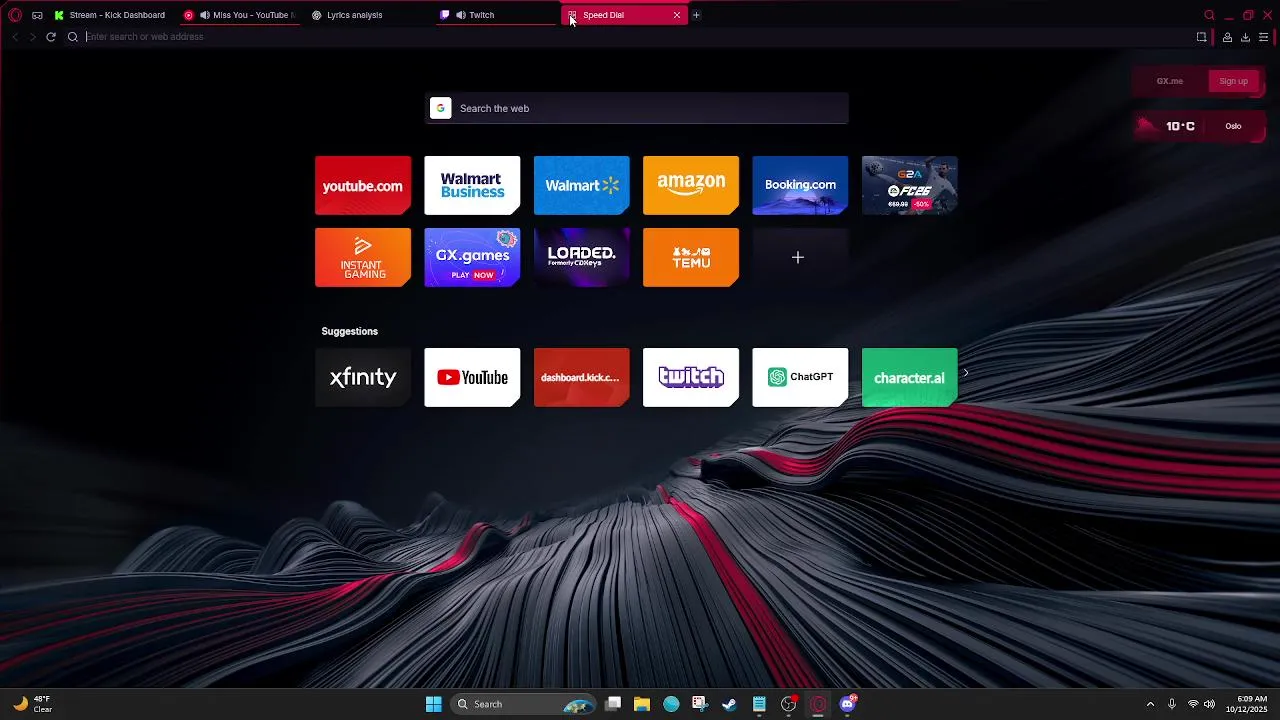Open the profile icon in the toolbar
Viewport: 1280px width, 720px height.
click(x=1227, y=37)
